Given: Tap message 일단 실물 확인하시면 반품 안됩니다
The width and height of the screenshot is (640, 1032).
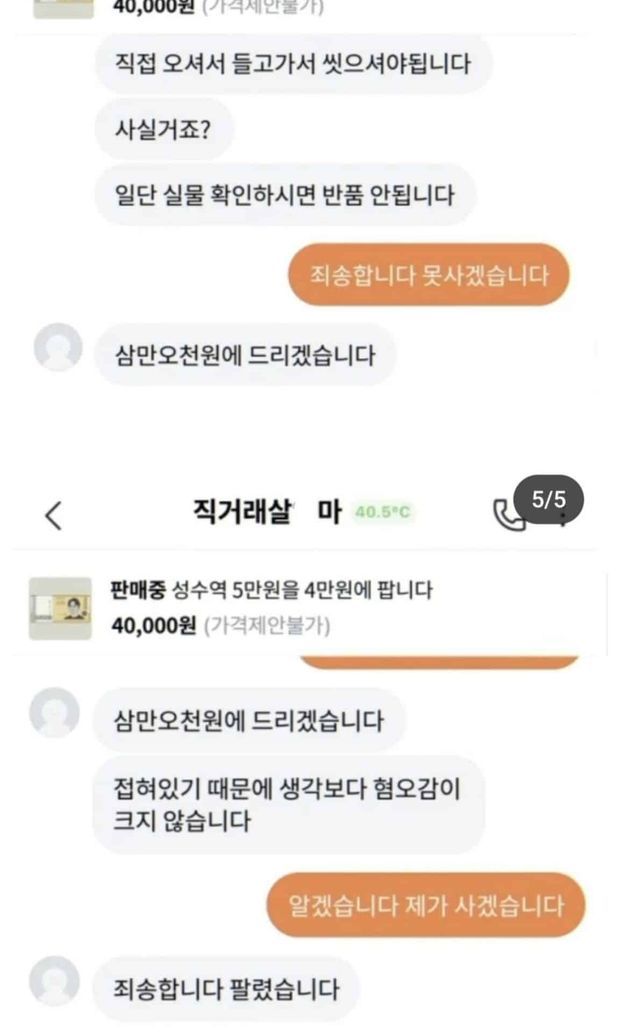Looking at the screenshot, I should coord(284,194).
